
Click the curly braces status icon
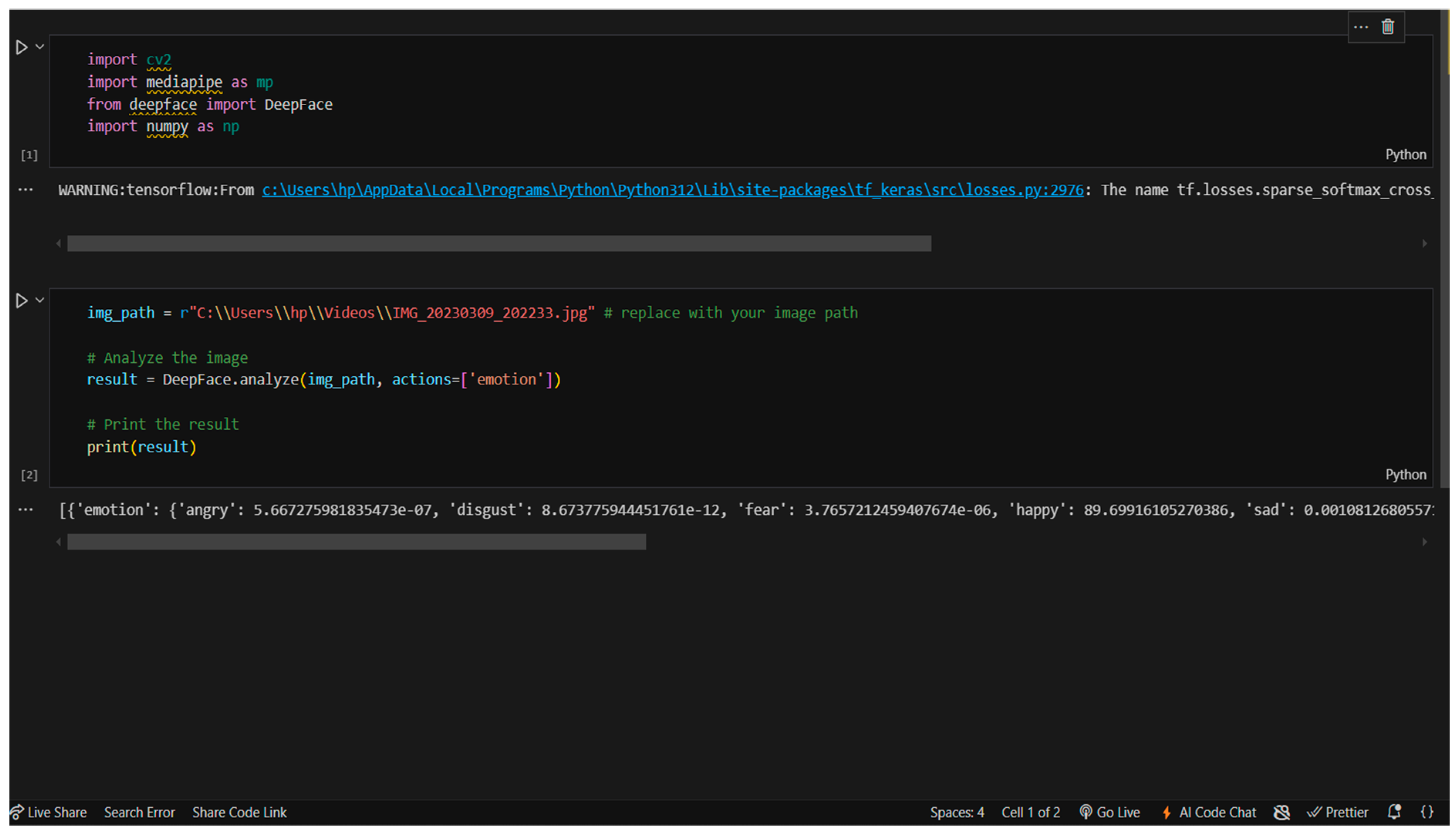click(1427, 812)
